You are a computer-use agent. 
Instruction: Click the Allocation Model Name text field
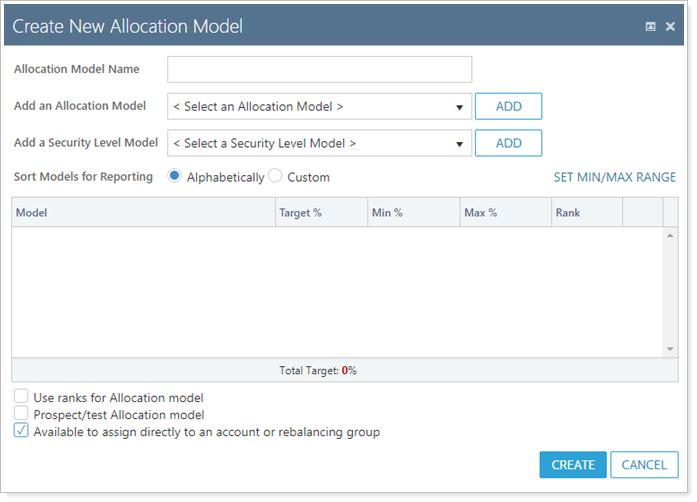pos(319,69)
